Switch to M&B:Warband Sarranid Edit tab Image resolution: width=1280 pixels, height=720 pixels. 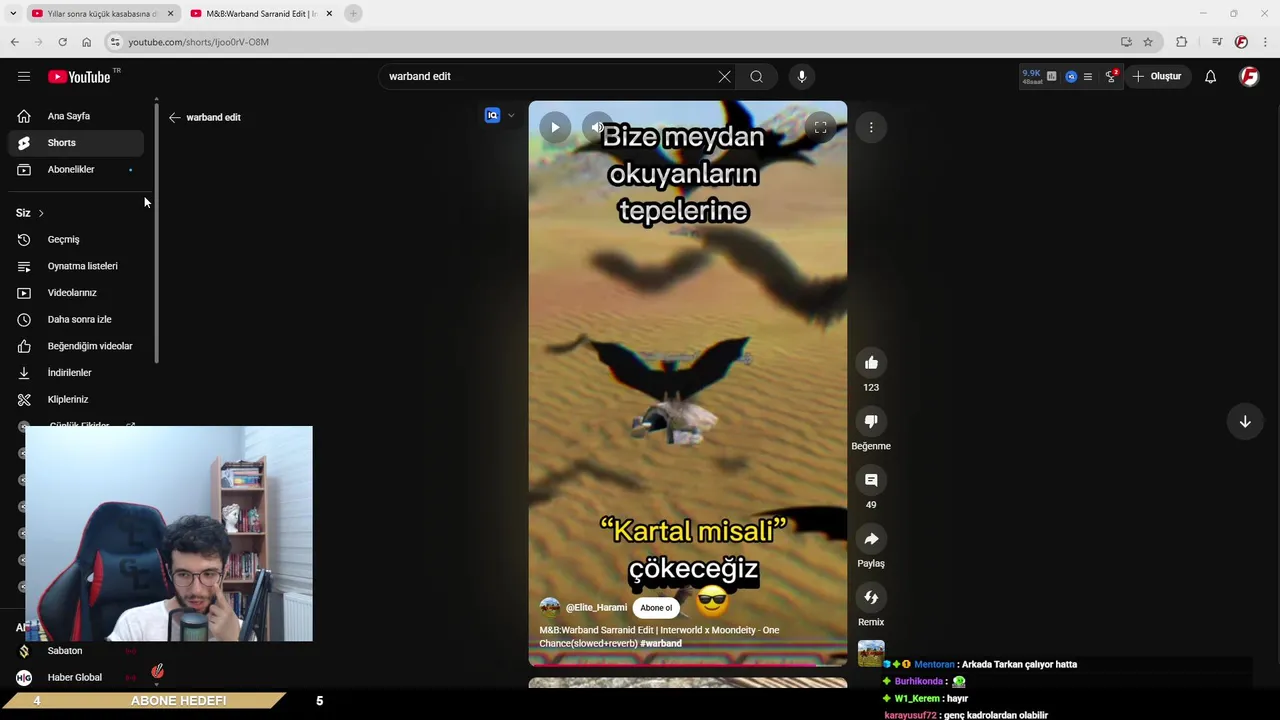(261, 14)
